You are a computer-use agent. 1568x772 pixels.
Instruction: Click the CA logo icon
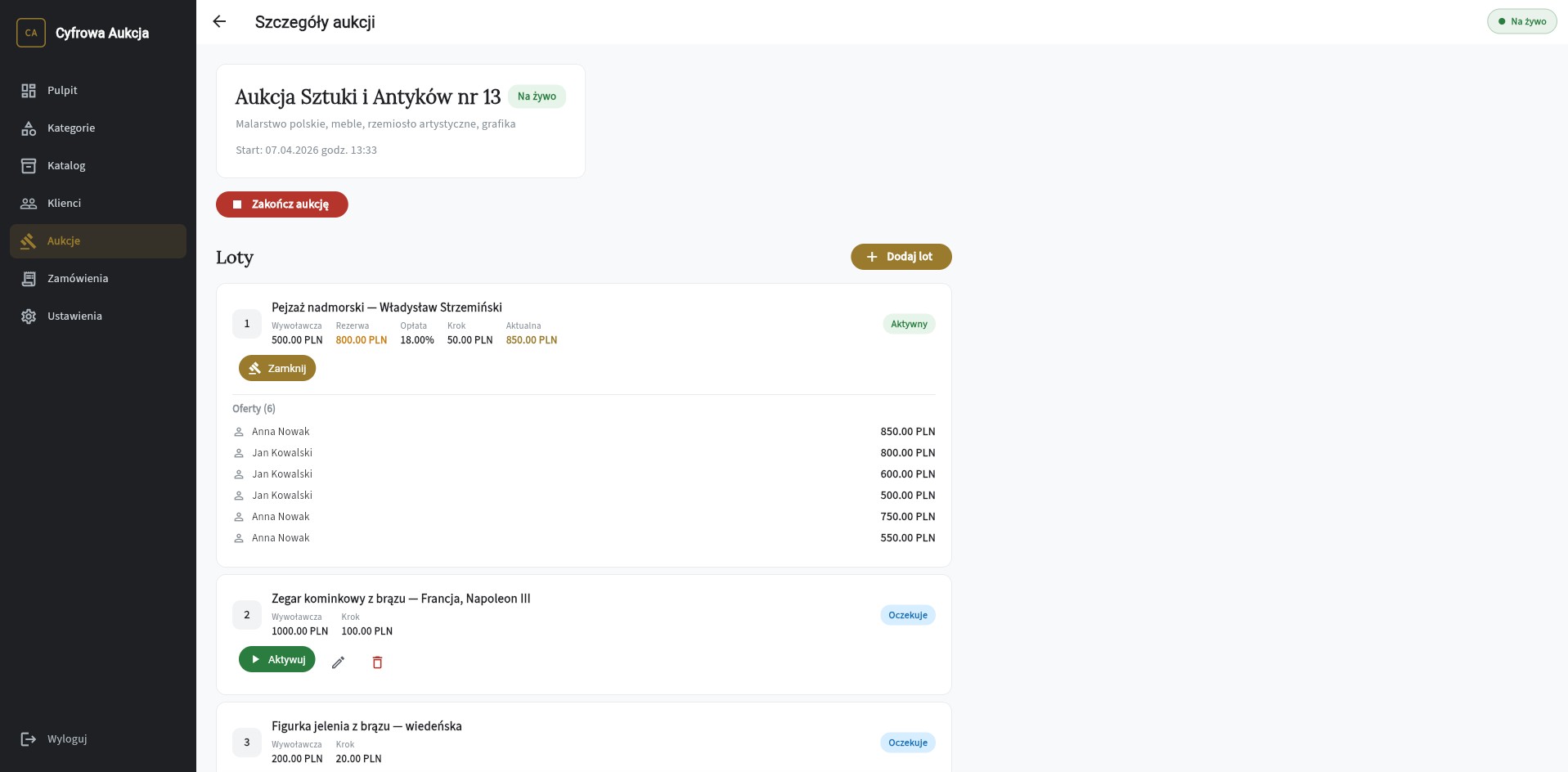coord(31,34)
